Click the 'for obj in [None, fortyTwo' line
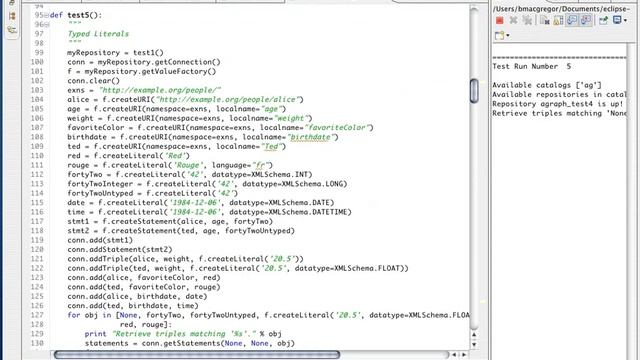This screenshot has height=360, width=640. coord(268,316)
